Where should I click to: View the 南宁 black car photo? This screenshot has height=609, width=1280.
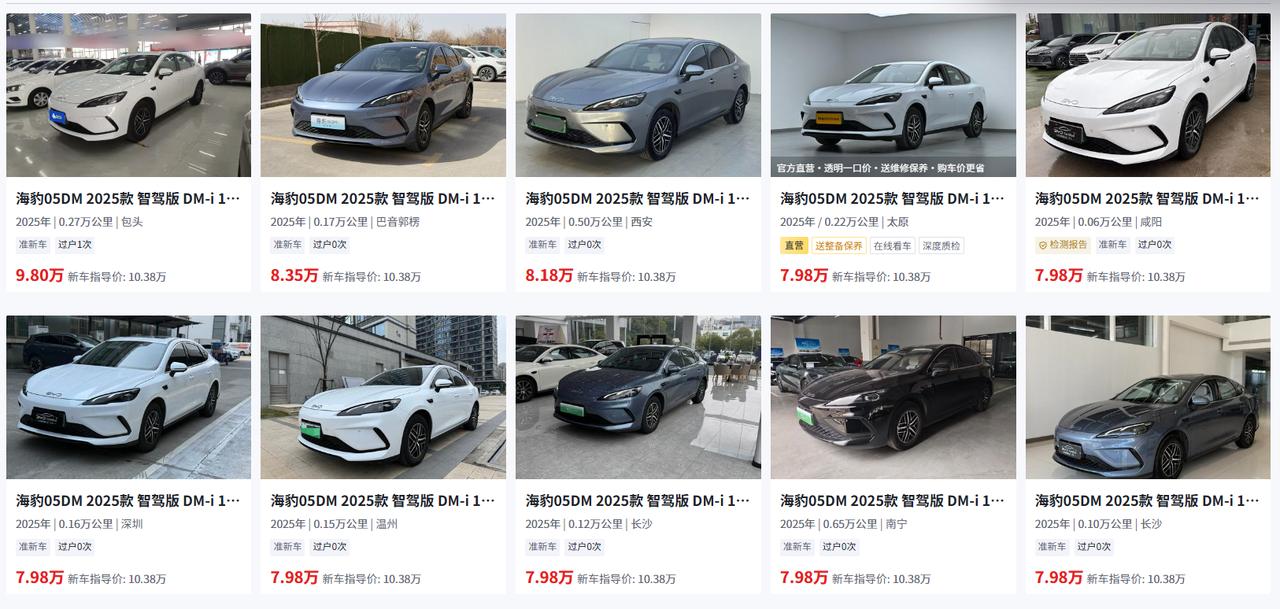pos(893,397)
